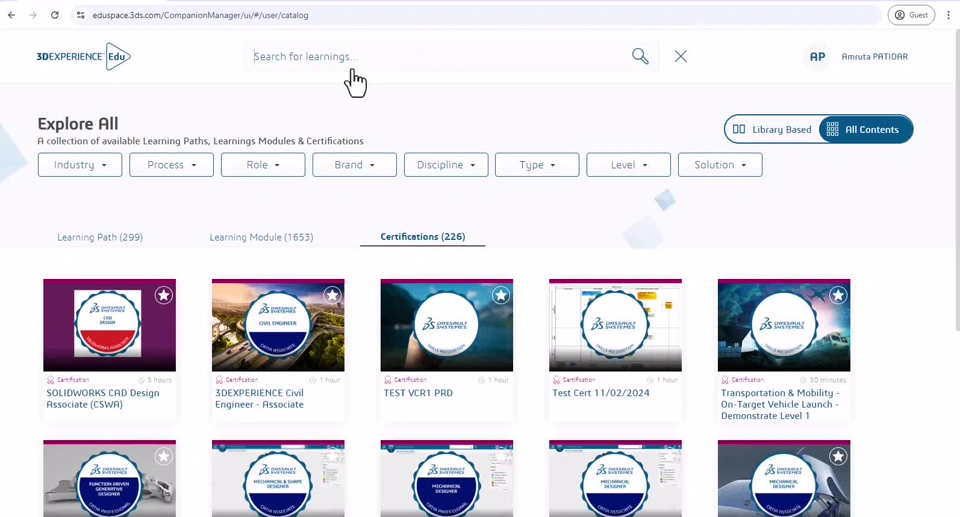Image resolution: width=960 pixels, height=517 pixels.
Task: Switch to All Contents view
Action: point(865,129)
